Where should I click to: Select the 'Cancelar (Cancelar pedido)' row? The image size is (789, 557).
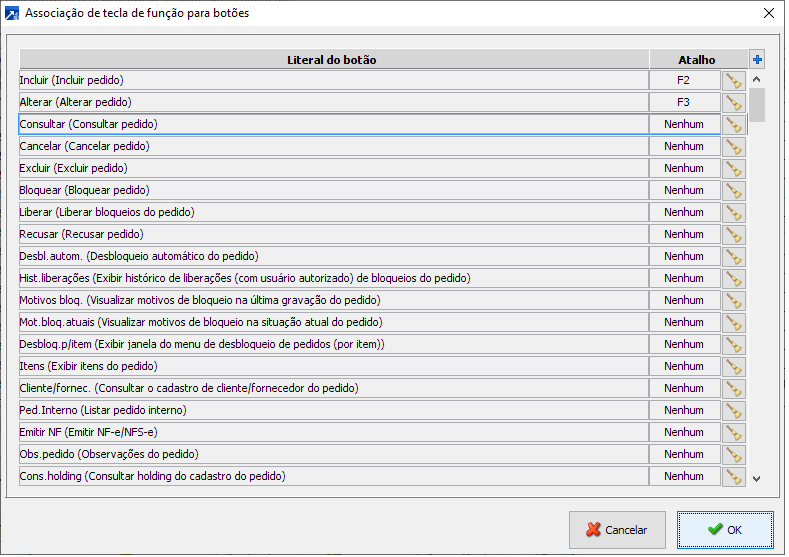pos(334,146)
